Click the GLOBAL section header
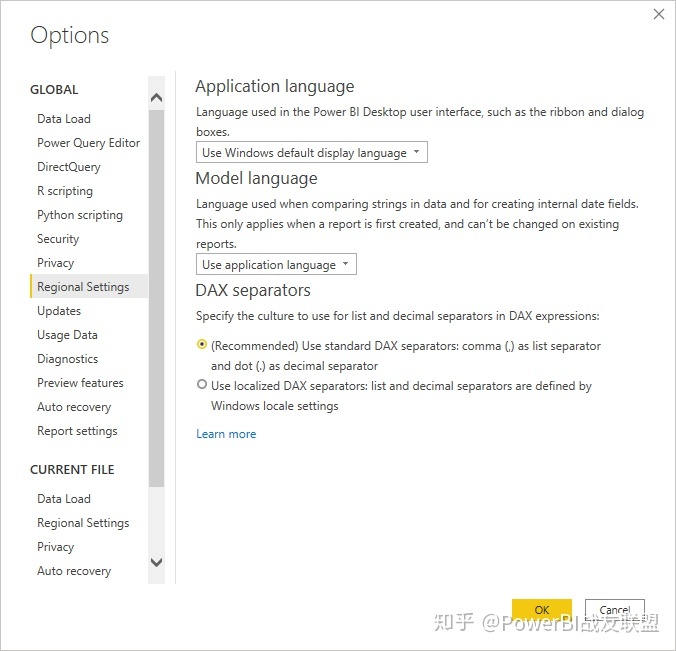The image size is (676, 651). pos(54,90)
